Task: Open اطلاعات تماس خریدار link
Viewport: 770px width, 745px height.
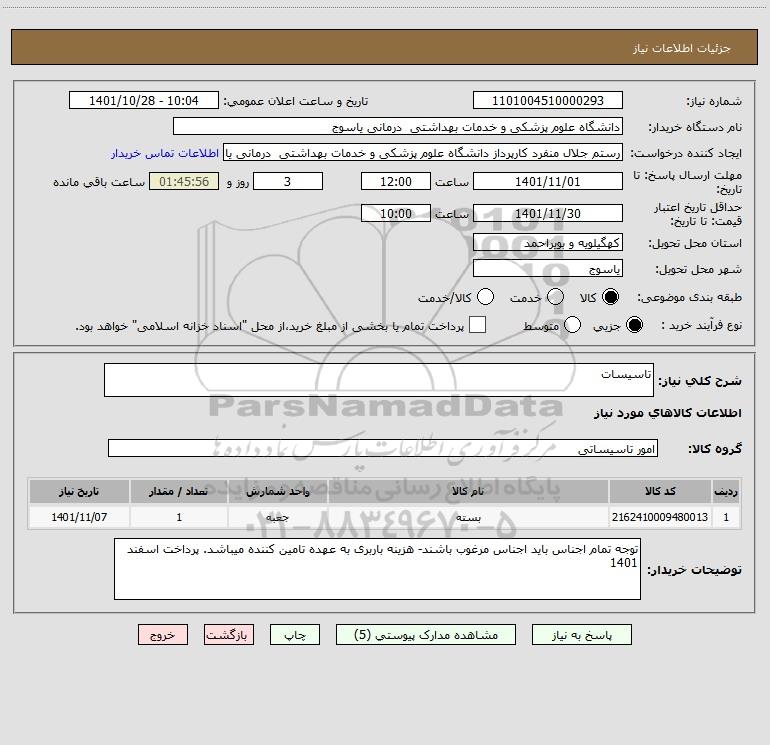Action: (x=165, y=153)
